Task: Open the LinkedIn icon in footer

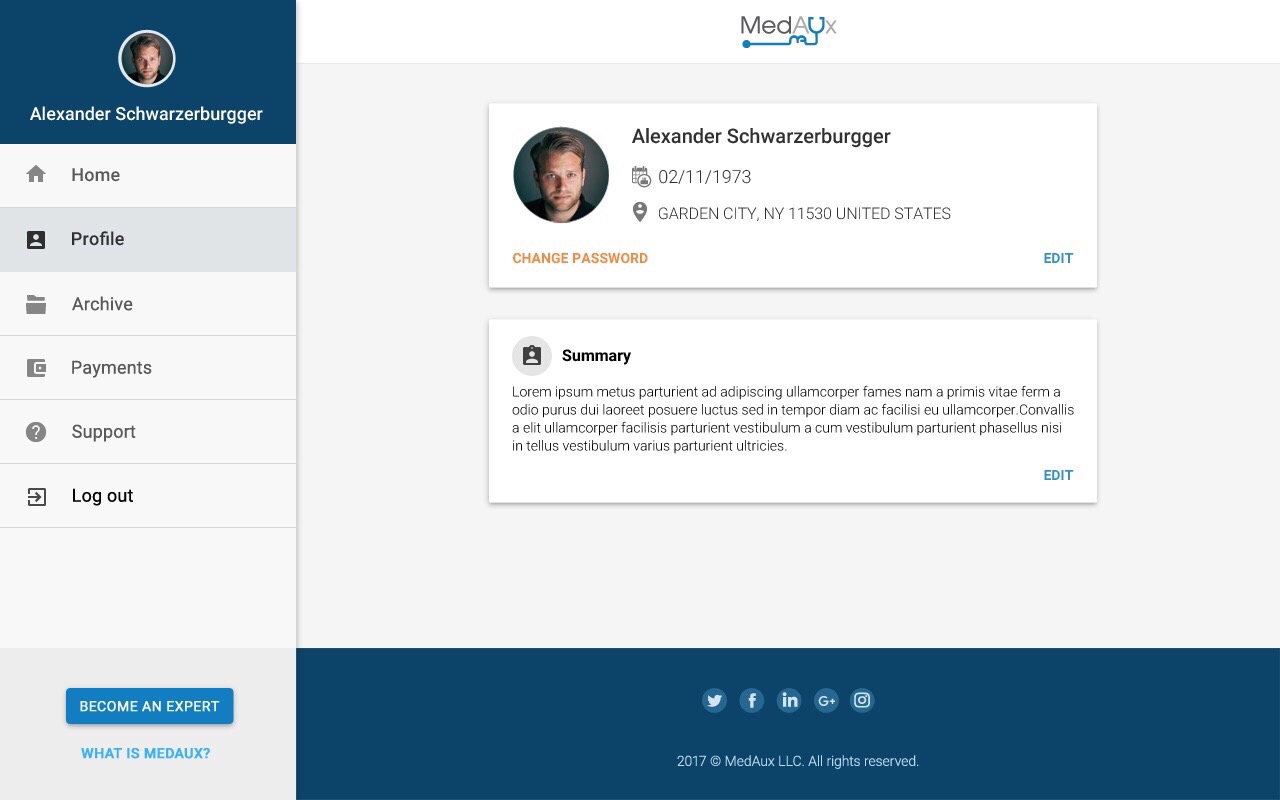Action: pos(789,701)
